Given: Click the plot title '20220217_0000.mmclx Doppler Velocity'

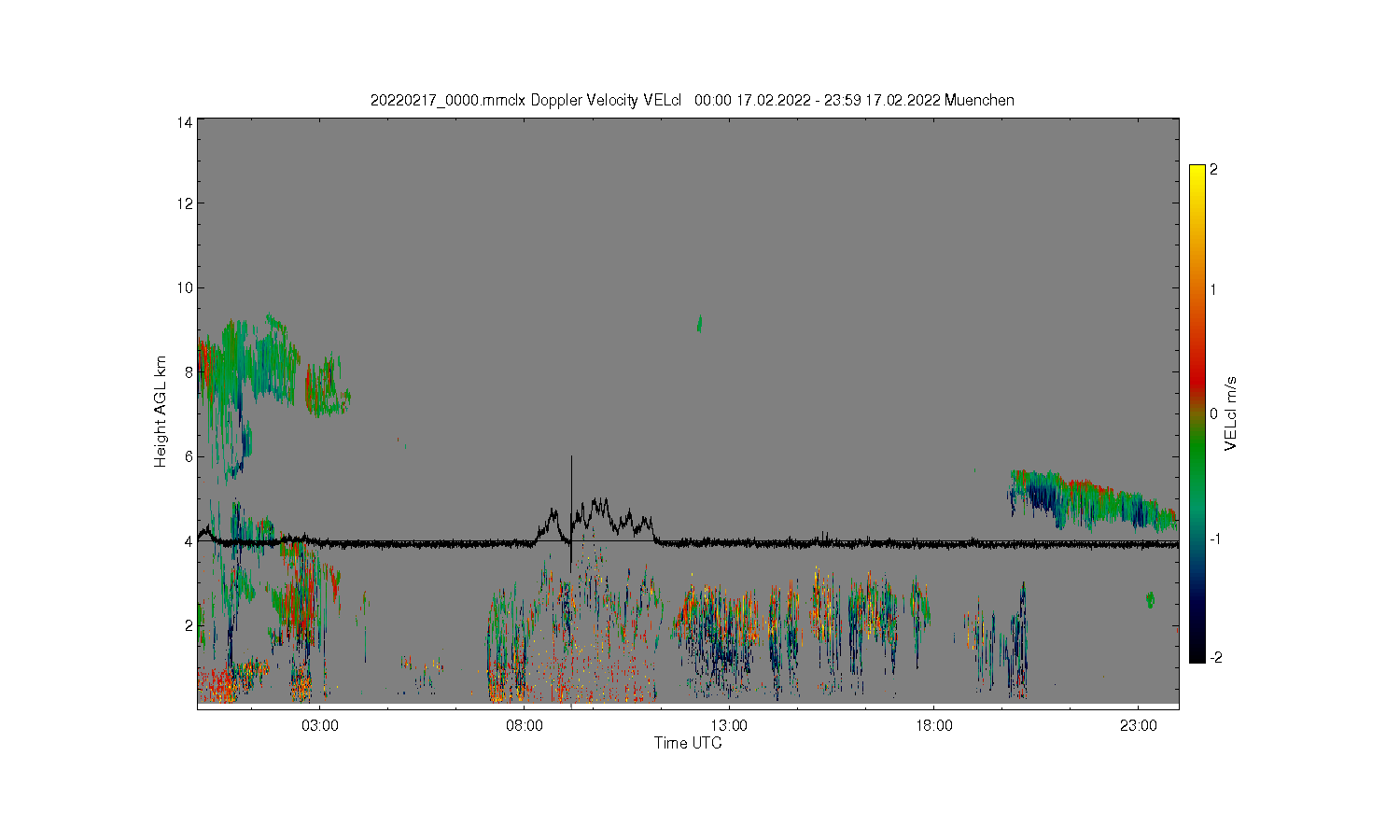Looking at the screenshot, I should pyautogui.click(x=526, y=101).
